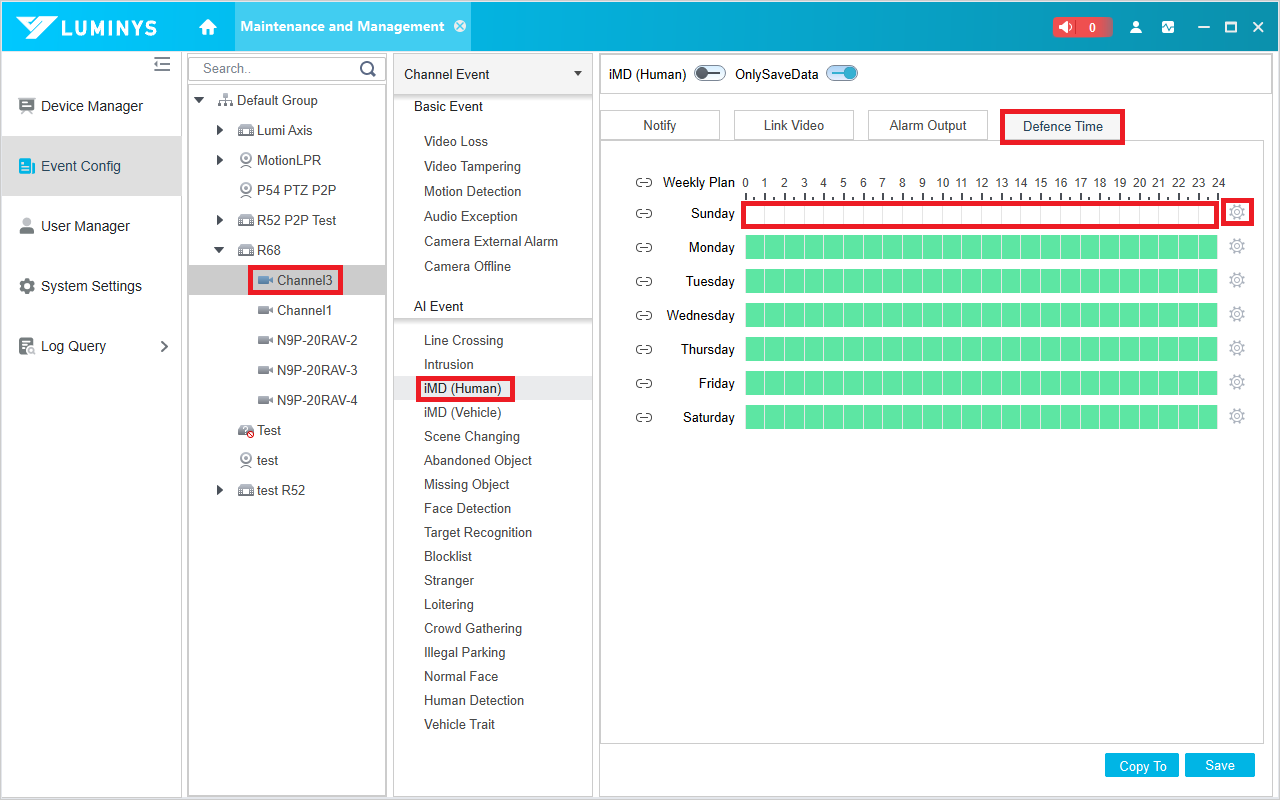Open gear settings for Wednesday row
1280x800 pixels.
(1237, 314)
